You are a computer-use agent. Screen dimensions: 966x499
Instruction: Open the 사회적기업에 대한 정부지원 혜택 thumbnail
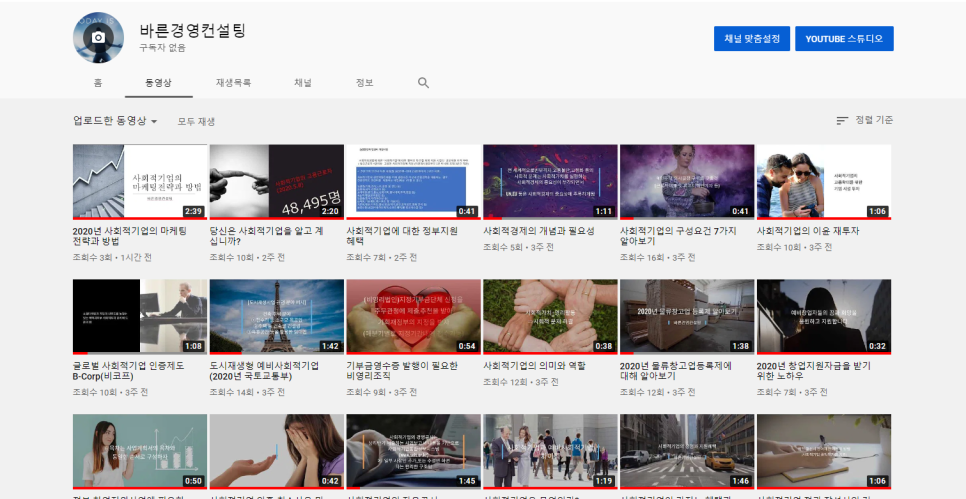pyautogui.click(x=413, y=182)
